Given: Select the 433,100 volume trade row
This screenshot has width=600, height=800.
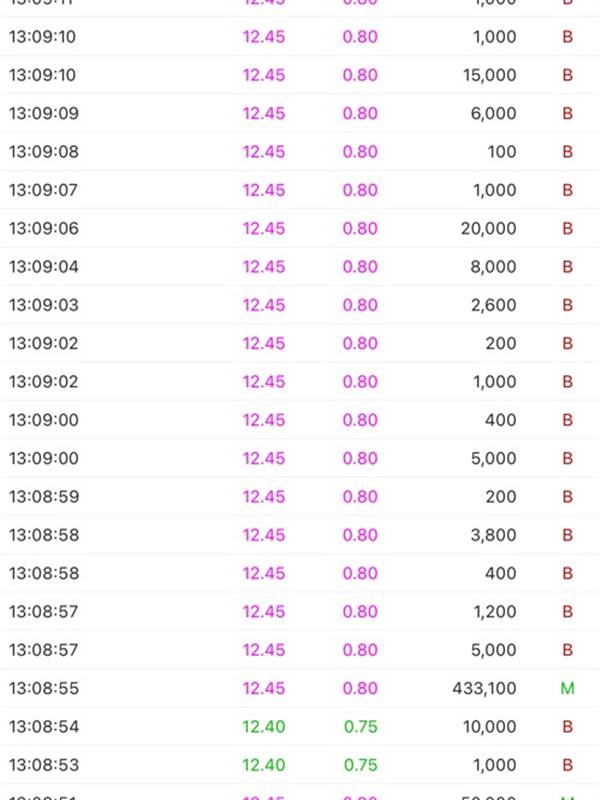Looking at the screenshot, I should coord(300,688).
